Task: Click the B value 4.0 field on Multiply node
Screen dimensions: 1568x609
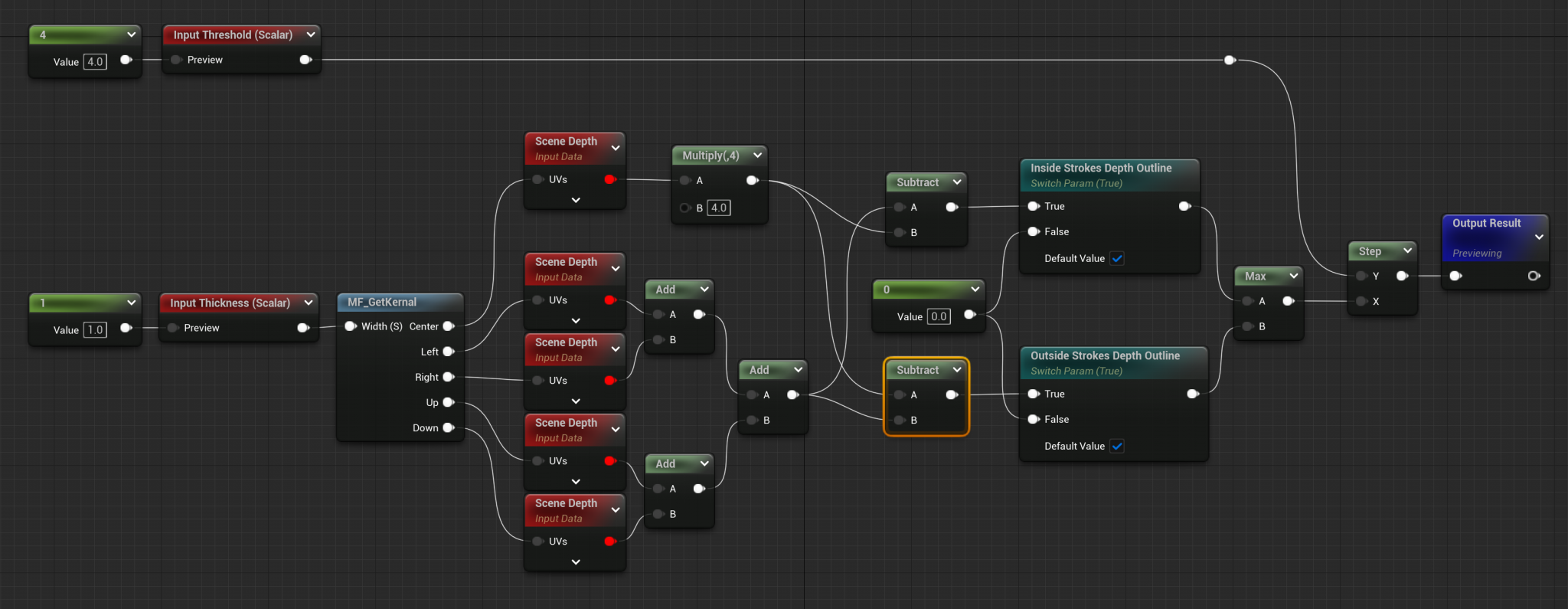Action: pyautogui.click(x=718, y=208)
